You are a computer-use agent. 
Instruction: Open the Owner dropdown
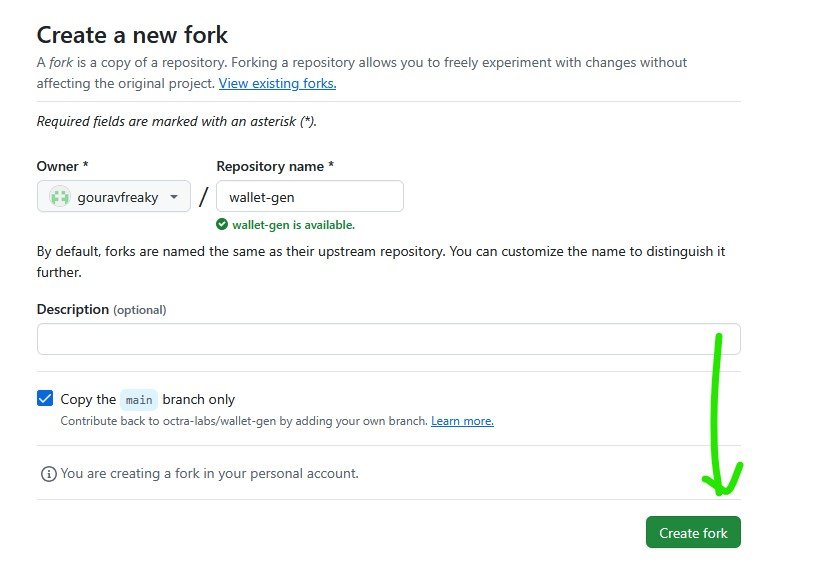tap(114, 196)
